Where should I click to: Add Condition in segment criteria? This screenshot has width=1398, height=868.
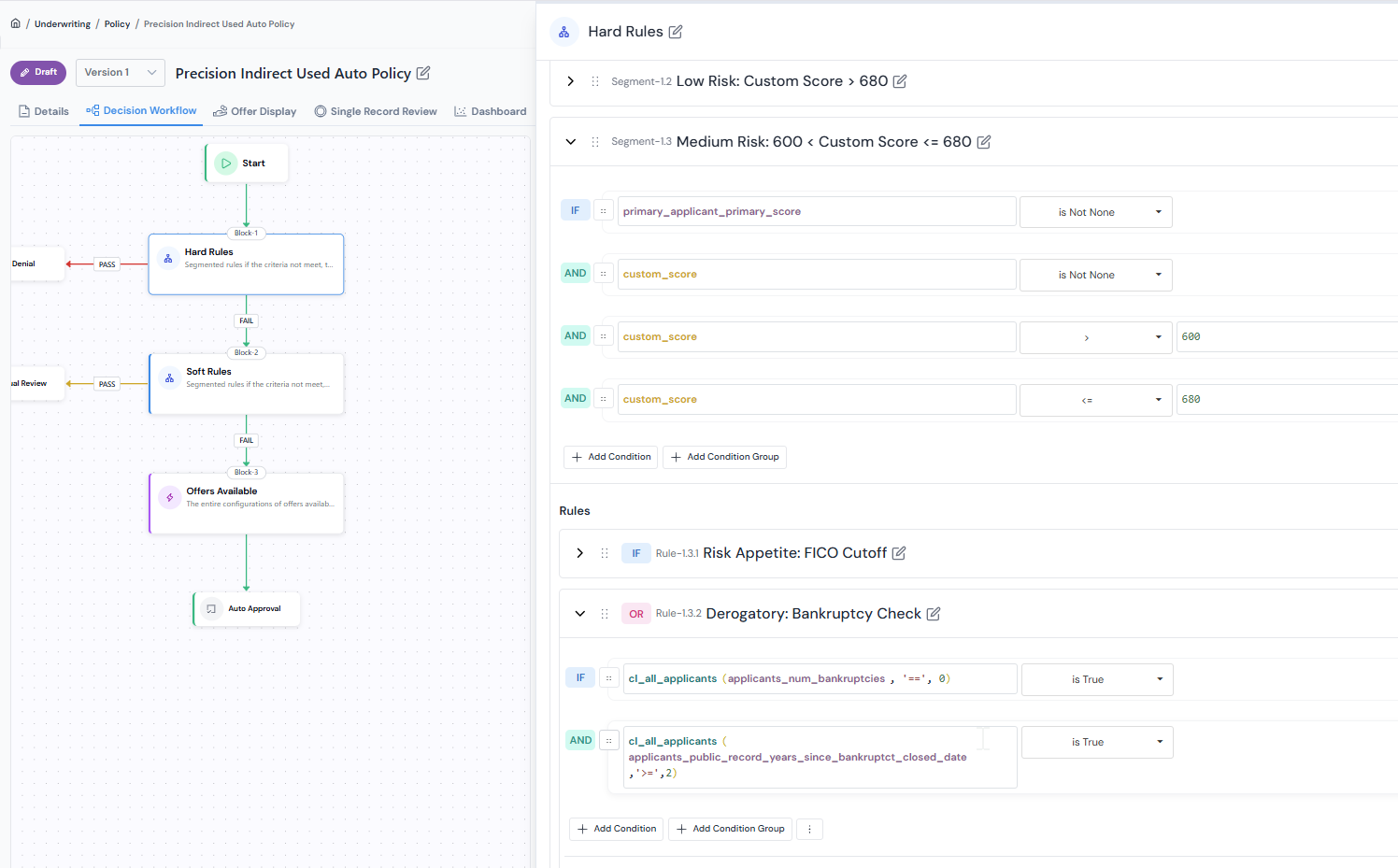(611, 457)
